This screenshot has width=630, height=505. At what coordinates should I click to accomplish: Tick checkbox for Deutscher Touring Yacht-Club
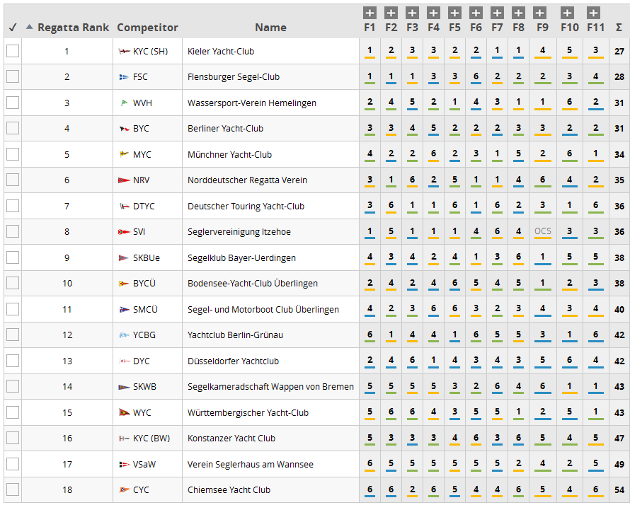[x=12, y=206]
